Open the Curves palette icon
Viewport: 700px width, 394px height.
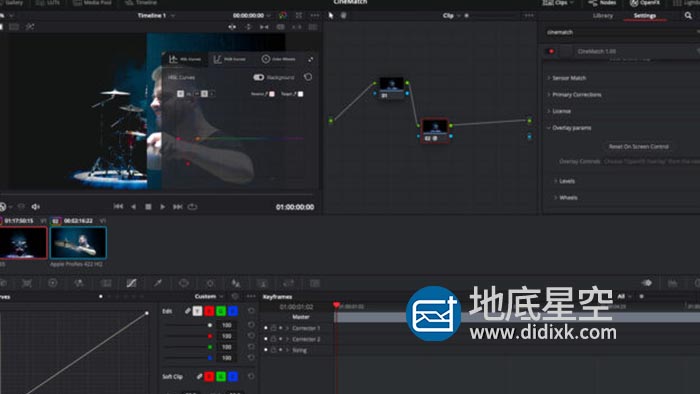(131, 283)
